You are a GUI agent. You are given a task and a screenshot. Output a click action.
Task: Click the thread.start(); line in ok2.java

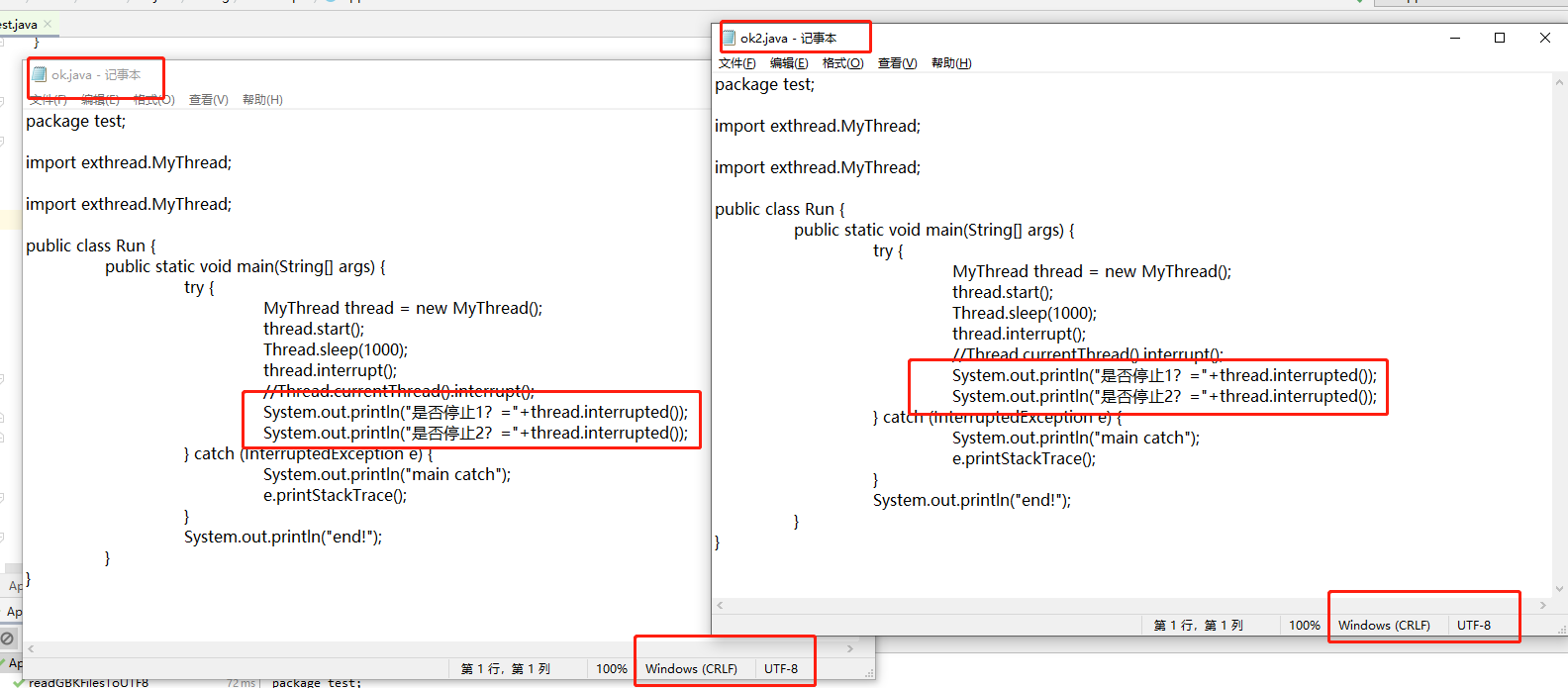1003,293
